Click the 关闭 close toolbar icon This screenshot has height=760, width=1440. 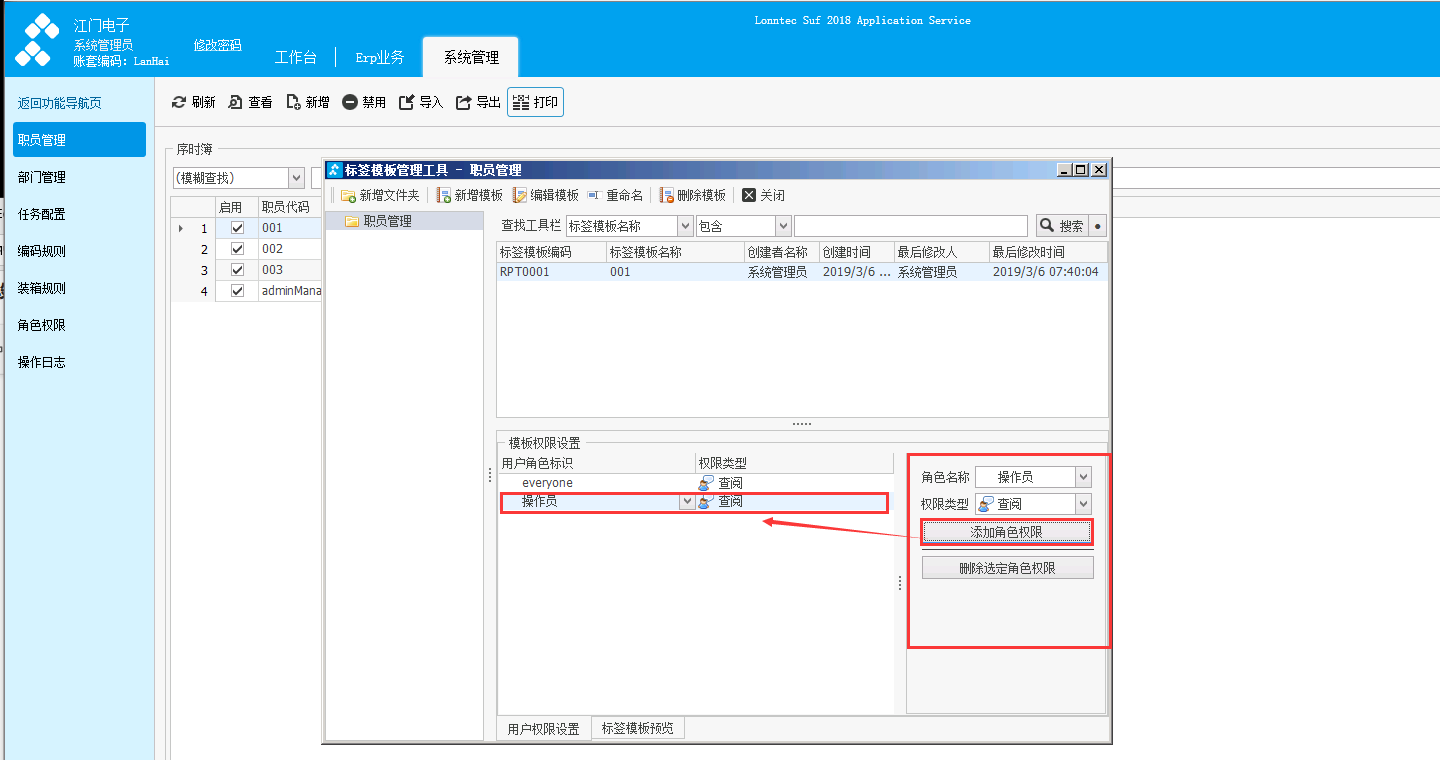click(x=749, y=195)
